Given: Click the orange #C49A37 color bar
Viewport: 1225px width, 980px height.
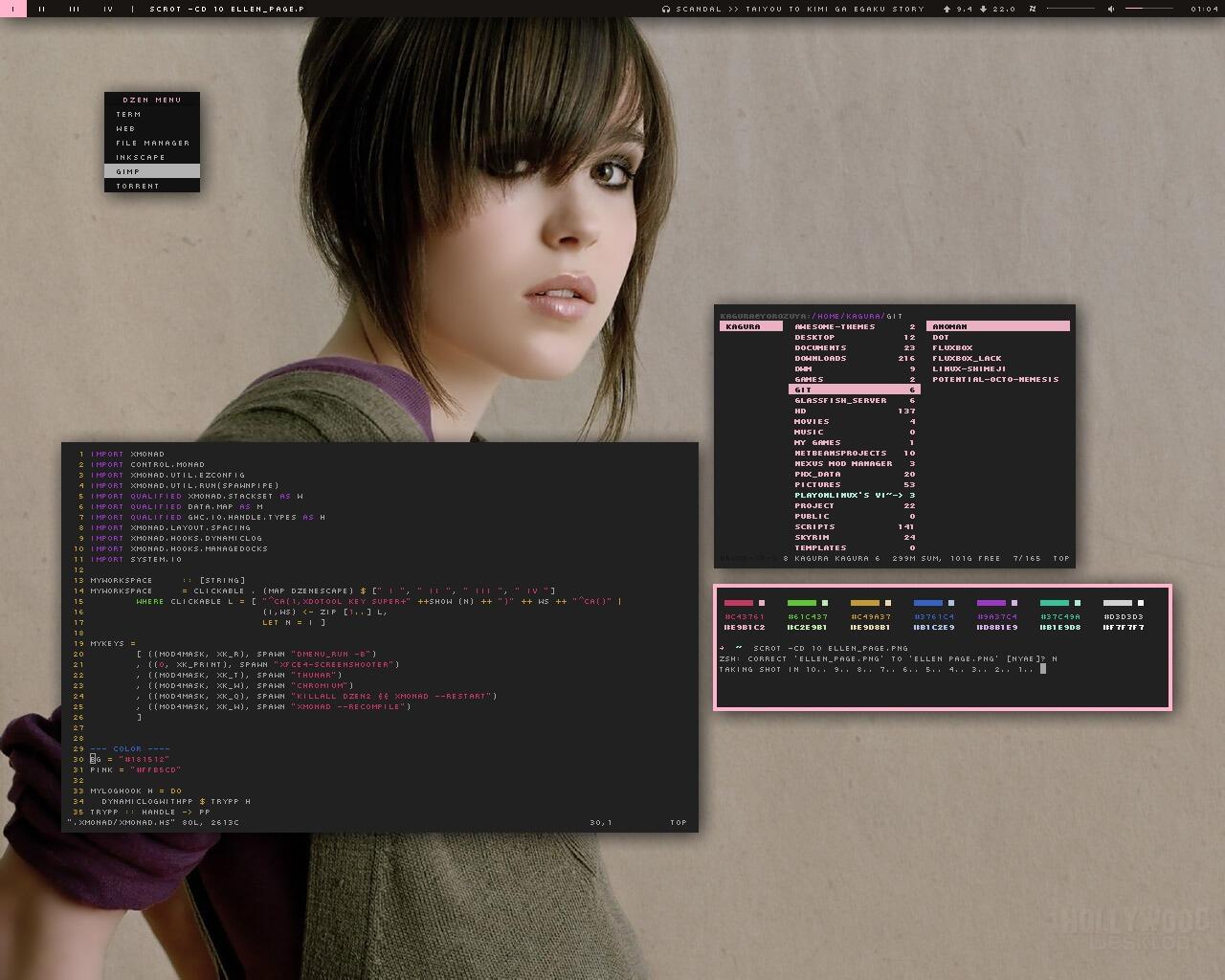Looking at the screenshot, I should click(x=865, y=603).
